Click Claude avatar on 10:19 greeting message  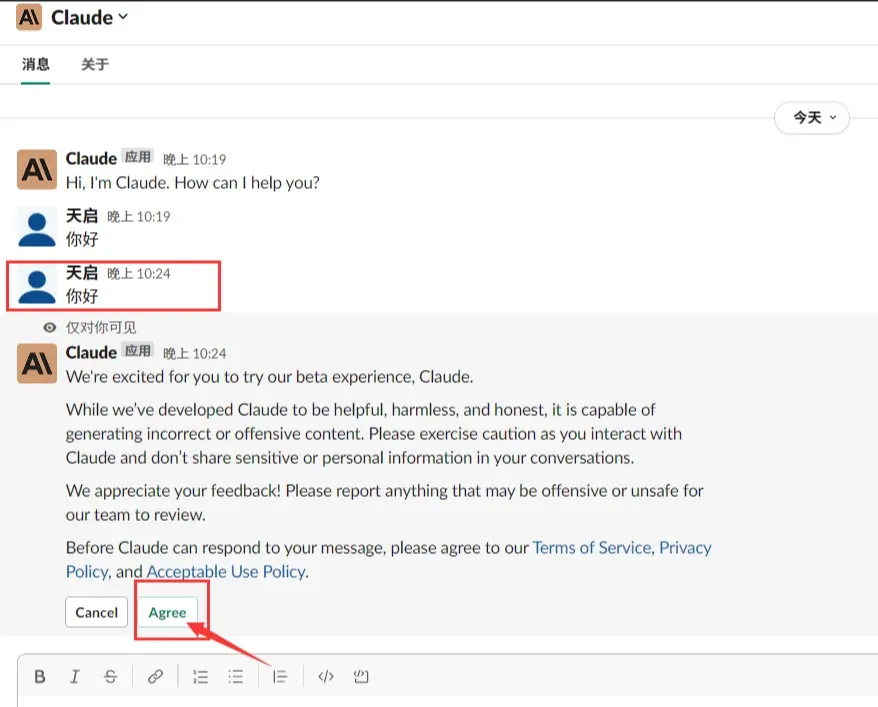click(37, 170)
